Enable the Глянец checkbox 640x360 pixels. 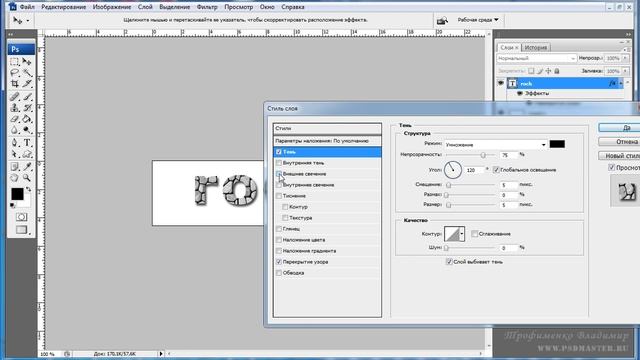click(x=279, y=229)
